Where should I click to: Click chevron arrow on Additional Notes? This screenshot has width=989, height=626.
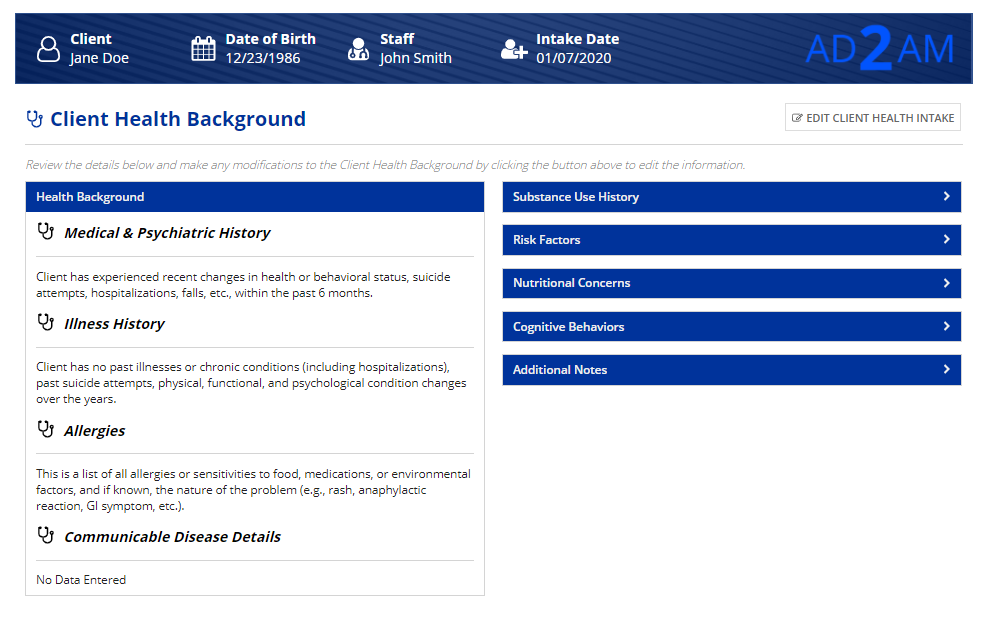point(947,369)
